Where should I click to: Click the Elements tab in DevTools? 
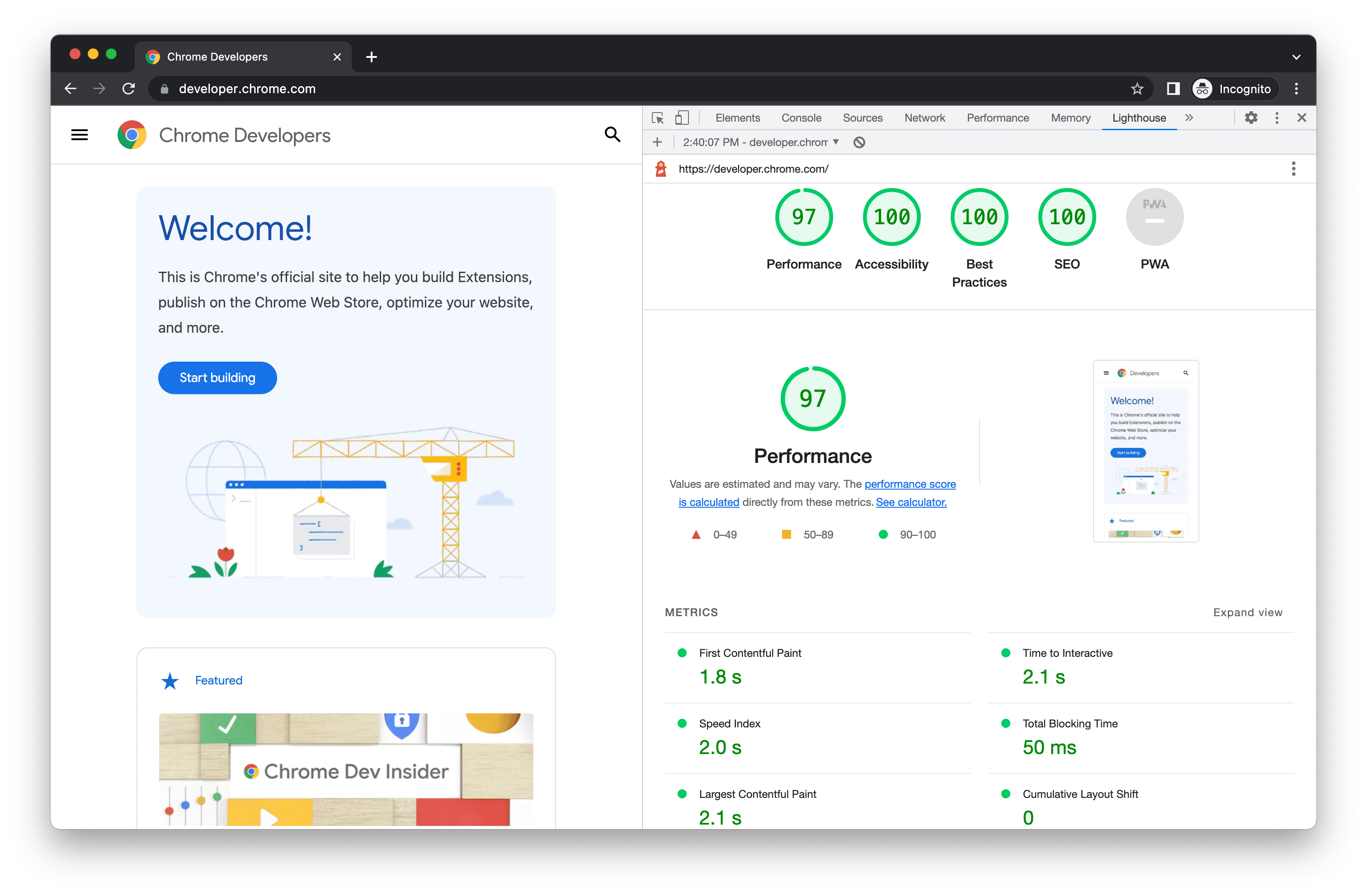[x=738, y=117]
